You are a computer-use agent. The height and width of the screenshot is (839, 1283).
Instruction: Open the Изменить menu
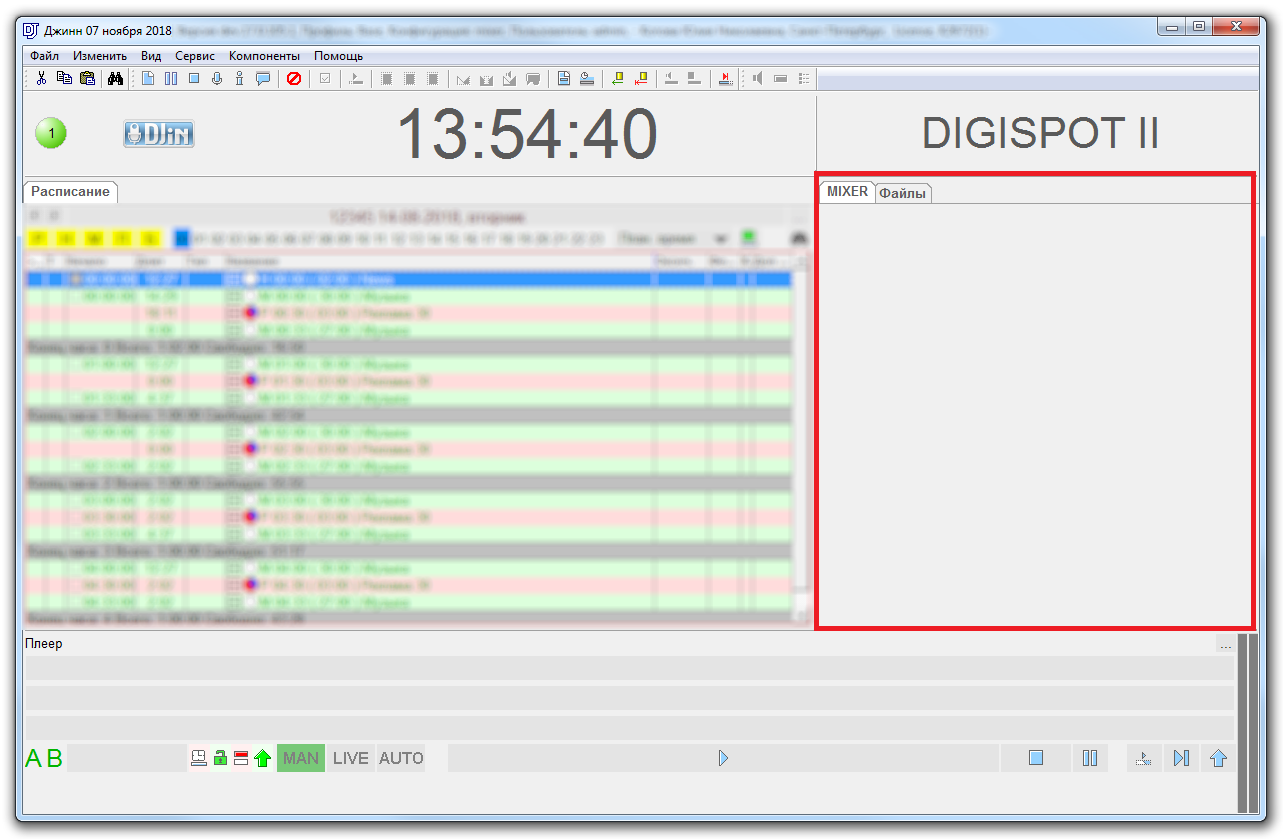(99, 56)
